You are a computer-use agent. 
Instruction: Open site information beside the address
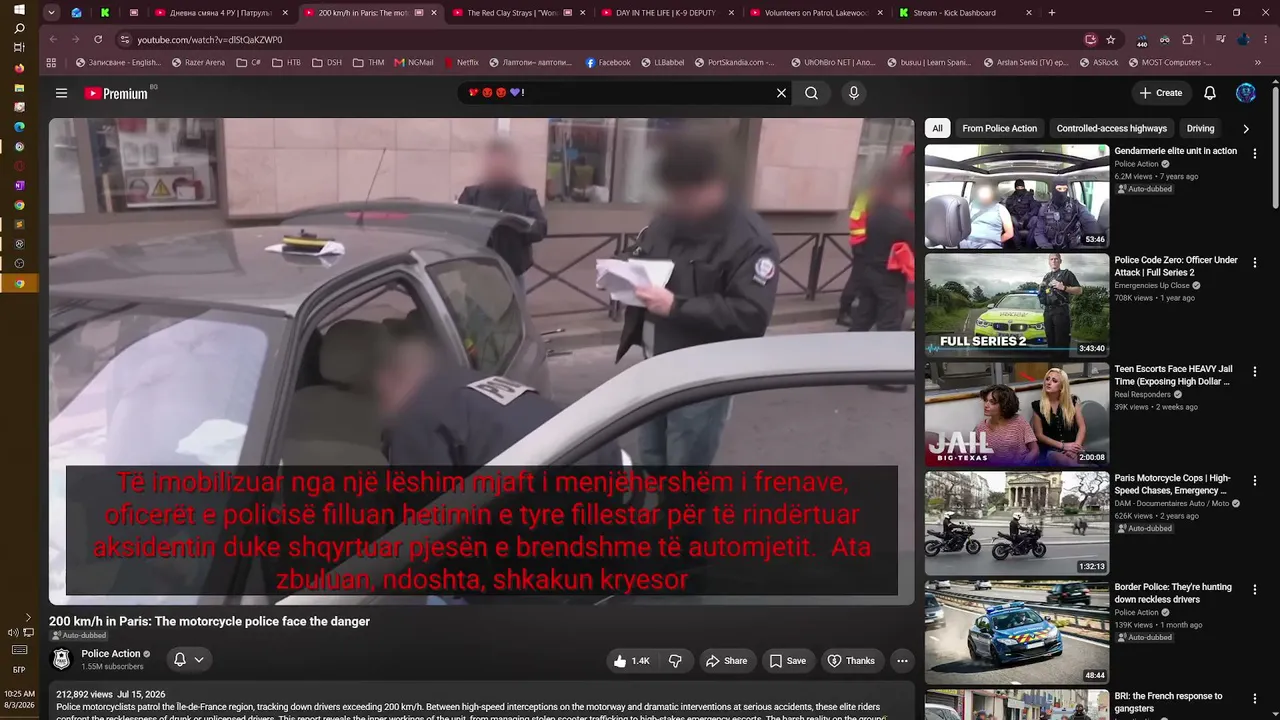pos(124,39)
